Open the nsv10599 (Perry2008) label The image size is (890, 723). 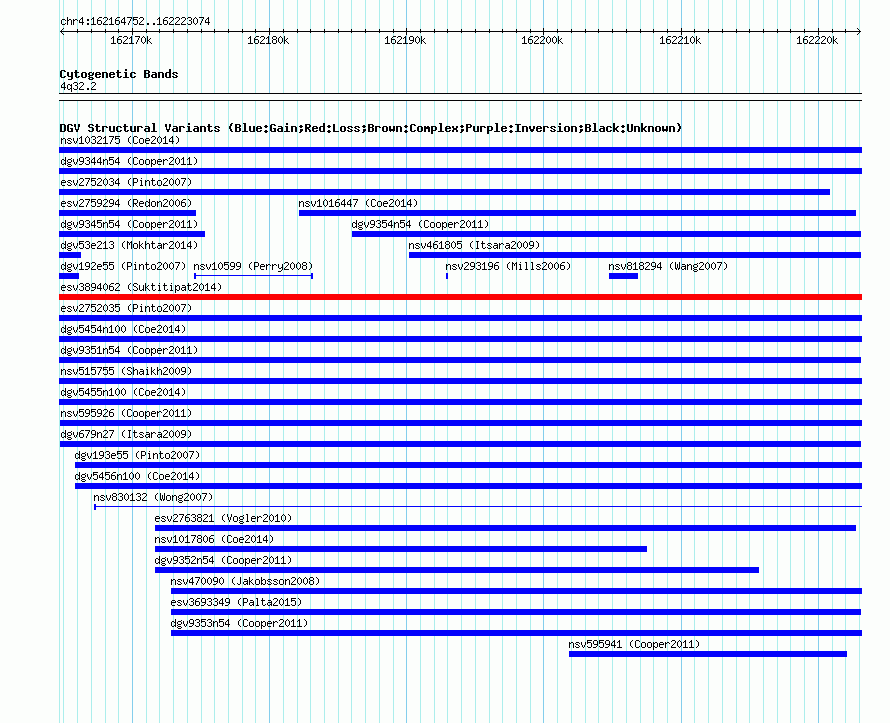[x=253, y=266]
